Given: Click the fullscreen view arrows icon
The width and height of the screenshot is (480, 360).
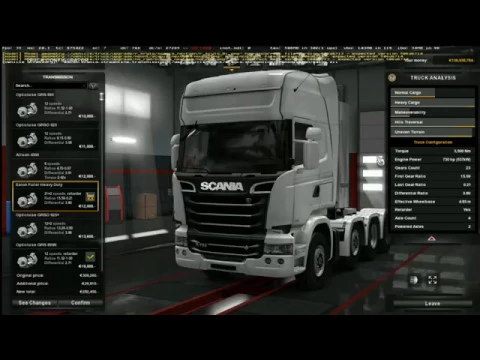Looking at the screenshot, I should click(x=432, y=280).
